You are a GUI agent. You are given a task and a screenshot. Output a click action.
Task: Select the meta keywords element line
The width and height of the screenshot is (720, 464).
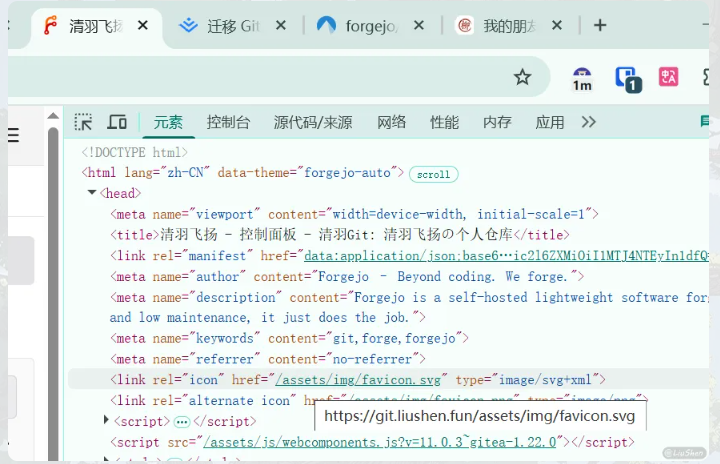point(289,339)
